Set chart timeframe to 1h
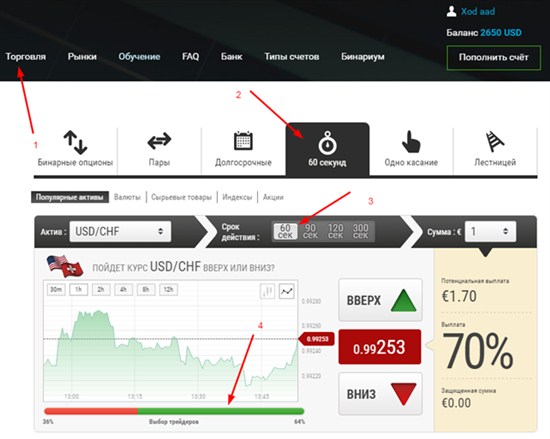Image resolution: width=550 pixels, height=439 pixels. (x=79, y=290)
